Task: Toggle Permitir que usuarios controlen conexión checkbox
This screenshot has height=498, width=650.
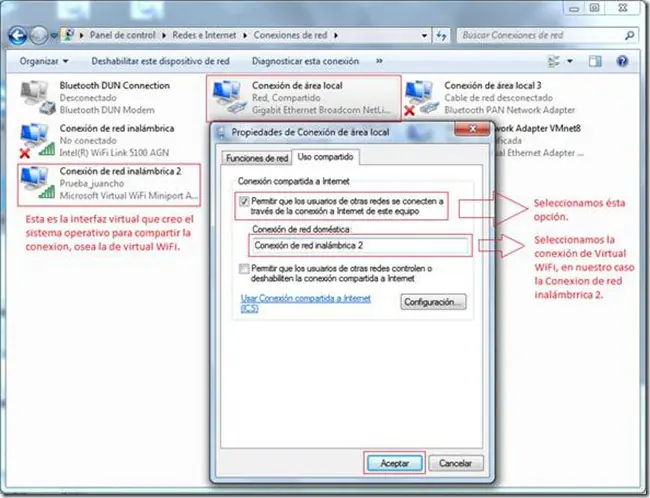Action: 244,269
